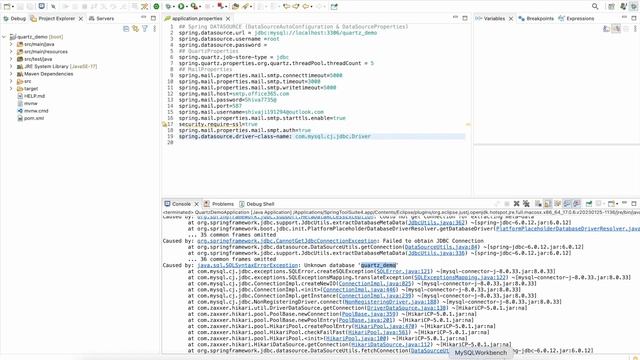
Task: Click the magnifier search icon at top right
Action: pyautogui.click(x=595, y=7)
